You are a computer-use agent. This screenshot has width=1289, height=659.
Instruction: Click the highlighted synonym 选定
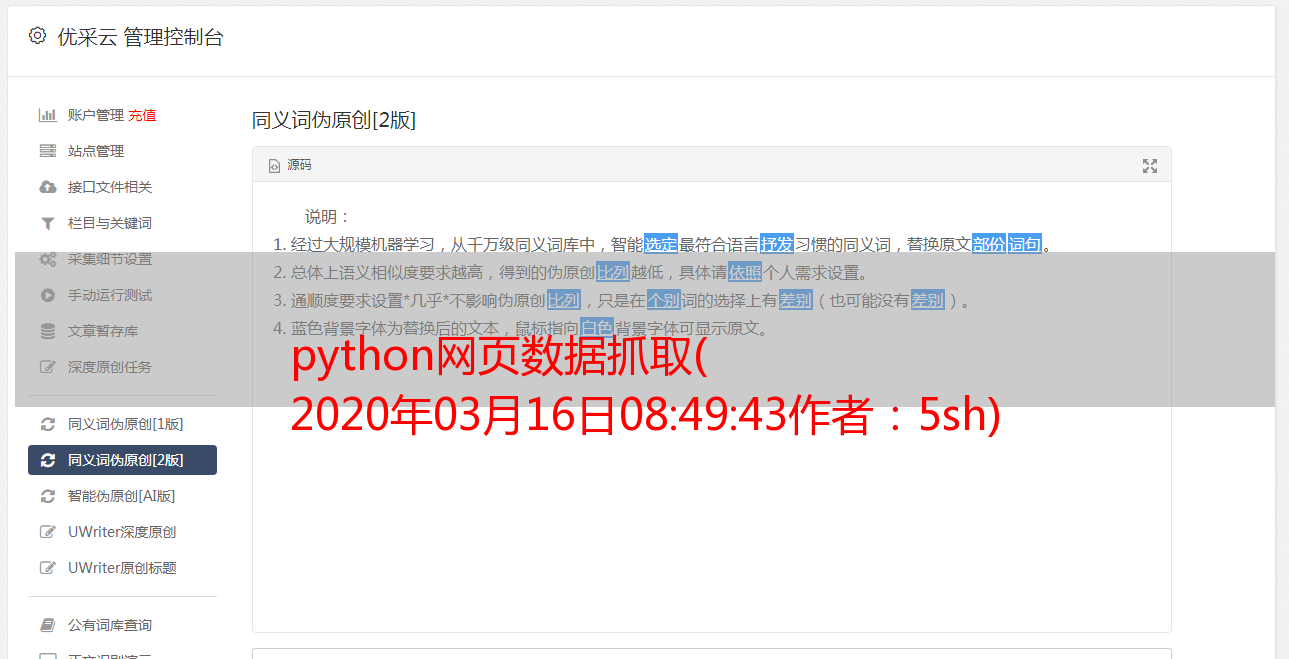[x=661, y=244]
